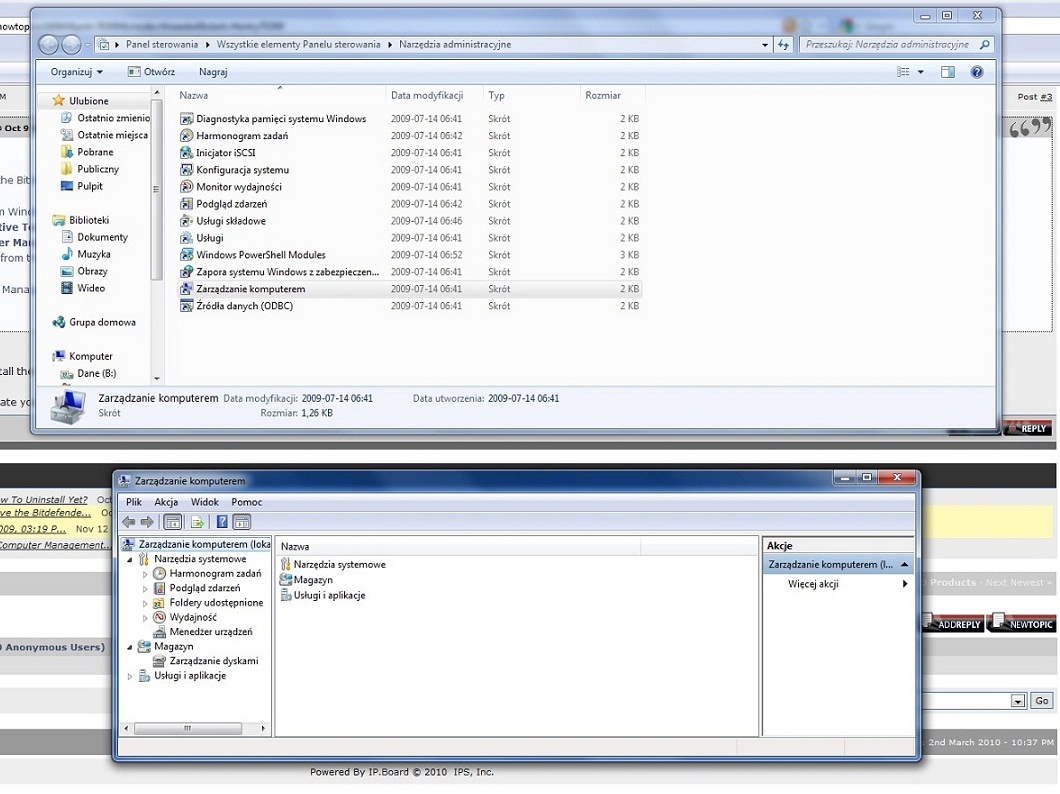Viewport: 1060px width, 794px height.
Task: Click the MMC tree horizontal scrollbar
Action: click(188, 728)
